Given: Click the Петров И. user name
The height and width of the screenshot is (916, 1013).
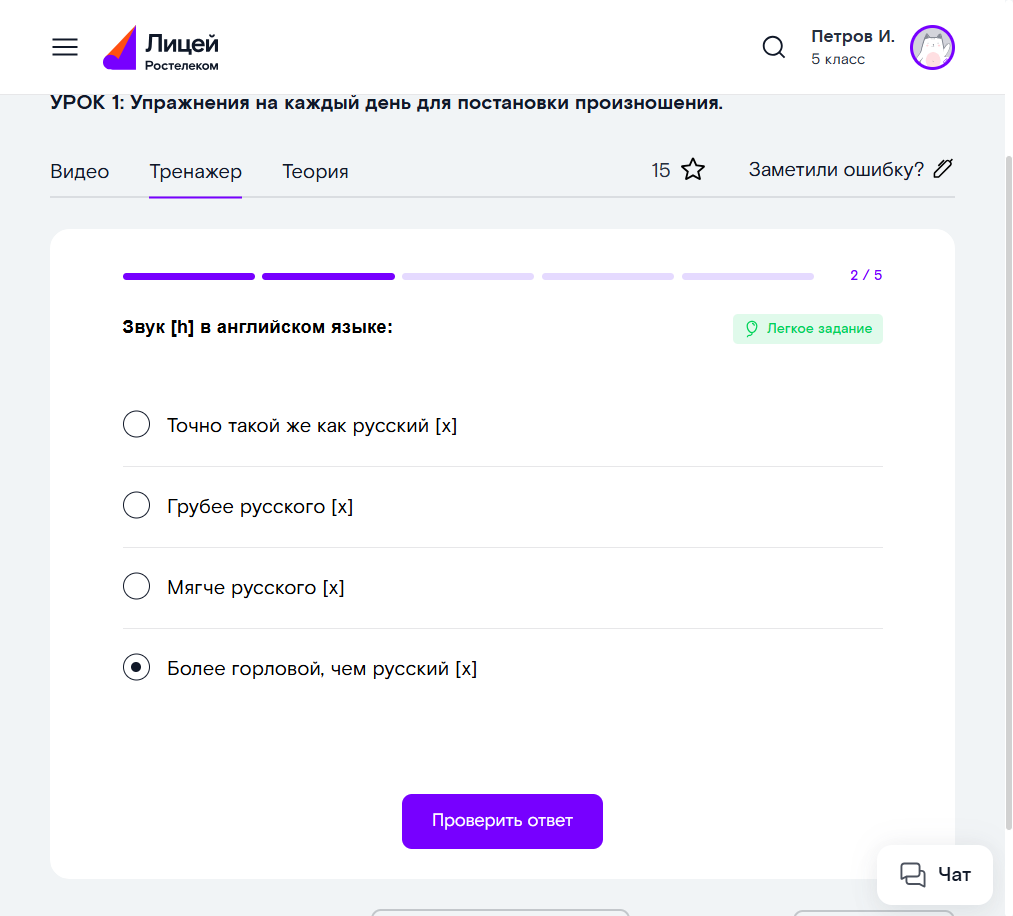Looking at the screenshot, I should (852, 37).
